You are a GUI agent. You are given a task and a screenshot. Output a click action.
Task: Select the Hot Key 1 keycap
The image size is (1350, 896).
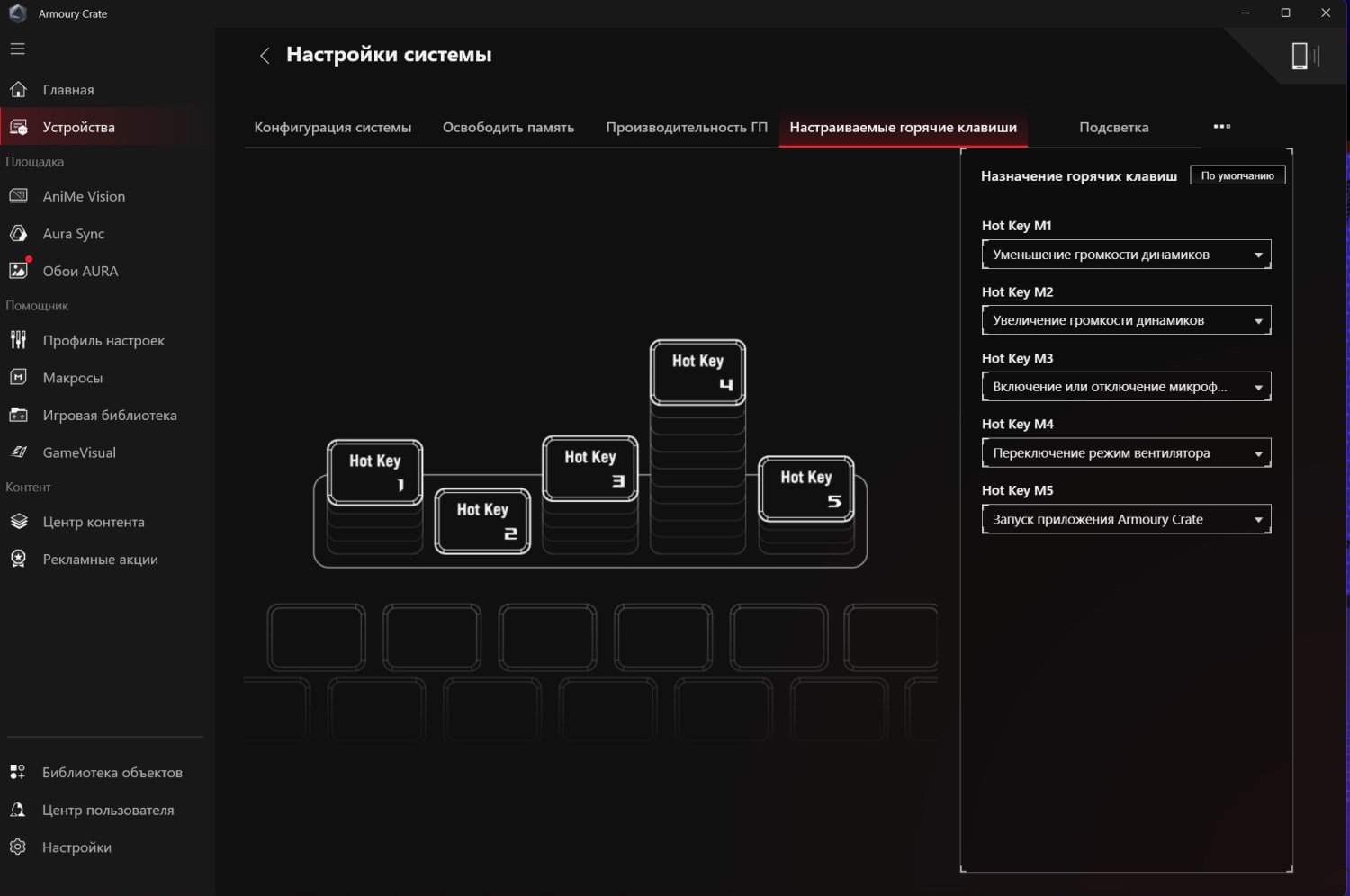[375, 472]
